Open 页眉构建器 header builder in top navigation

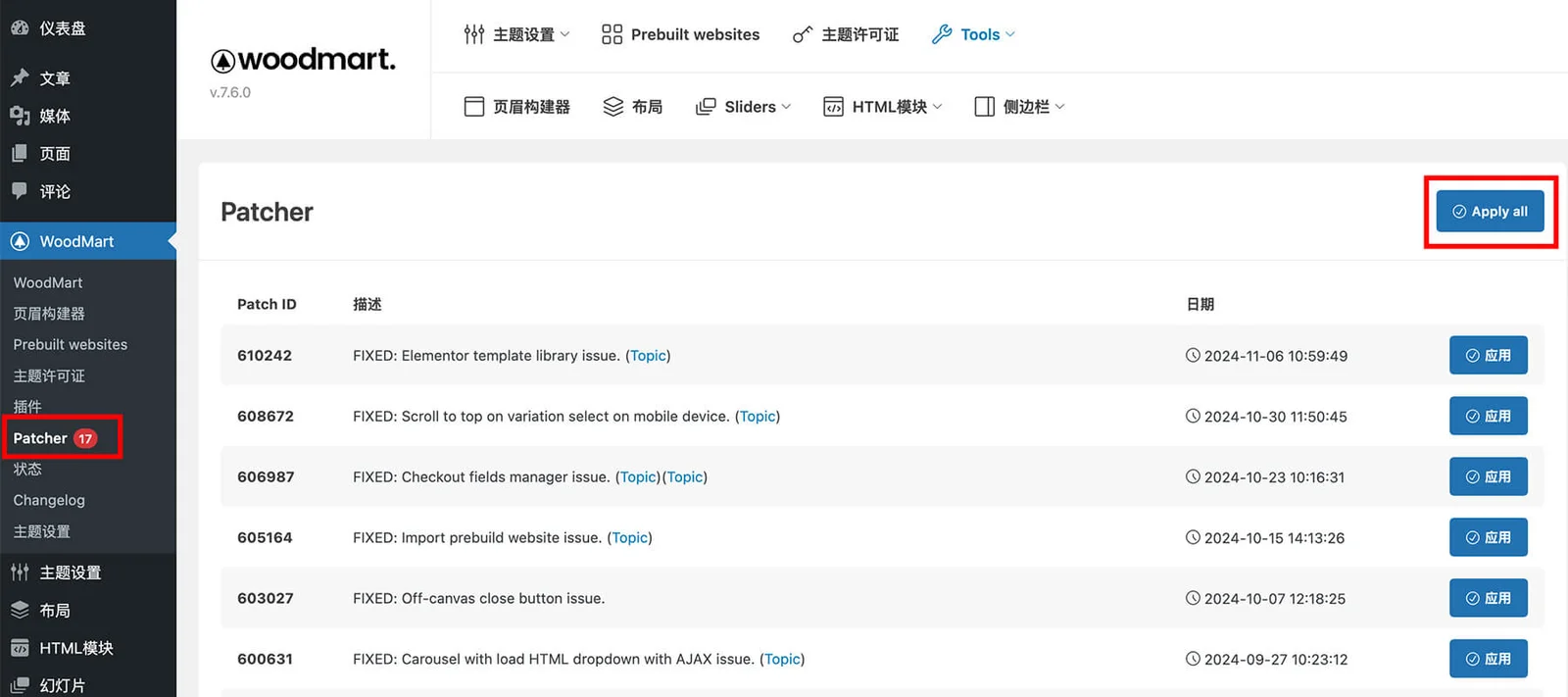516,107
